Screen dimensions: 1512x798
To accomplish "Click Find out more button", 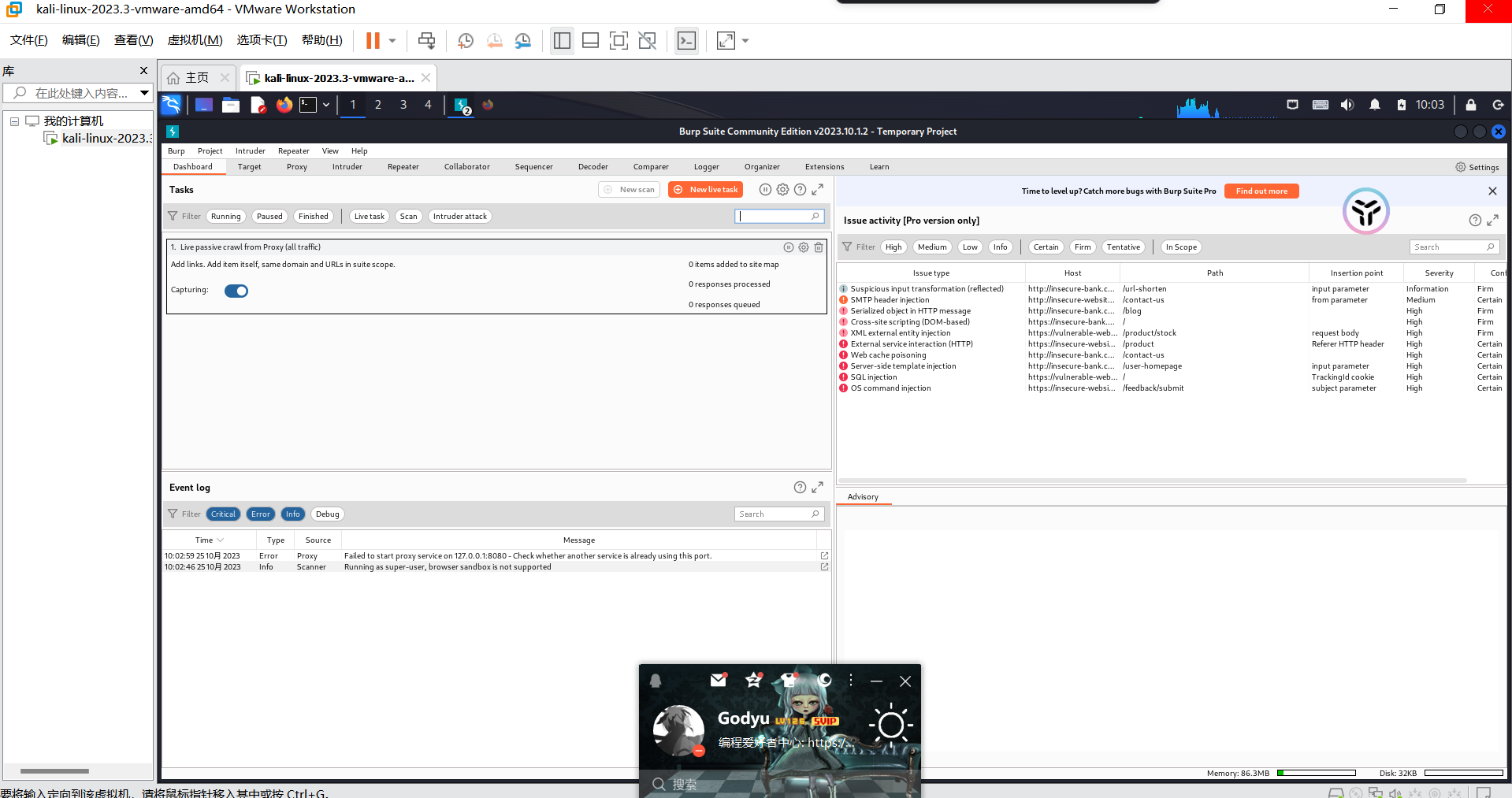I will 1261,191.
